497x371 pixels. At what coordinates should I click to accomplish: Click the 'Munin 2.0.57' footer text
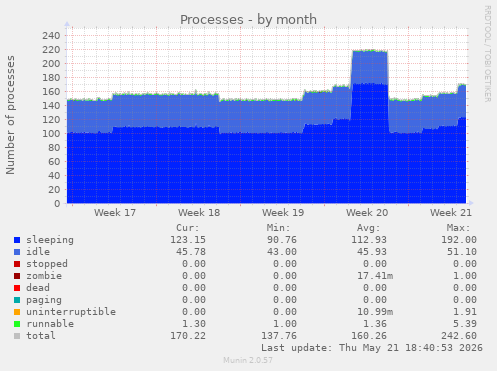point(248,360)
